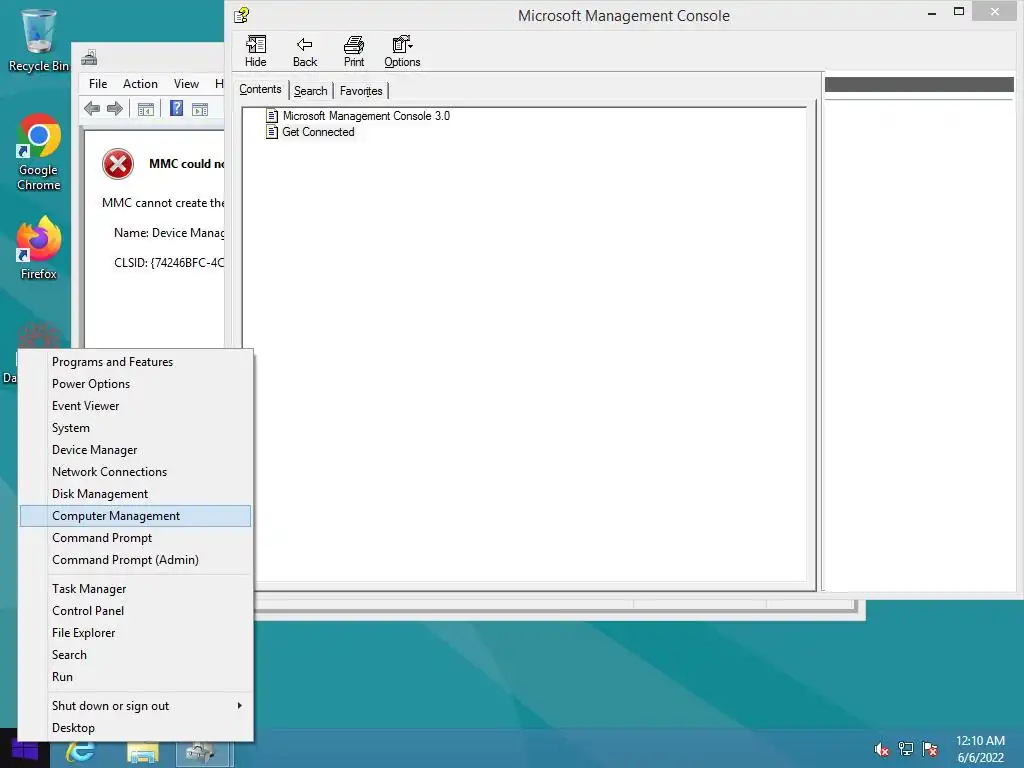The height and width of the screenshot is (768, 1024).
Task: Select the Firefox desktop shortcut
Action: [39, 248]
